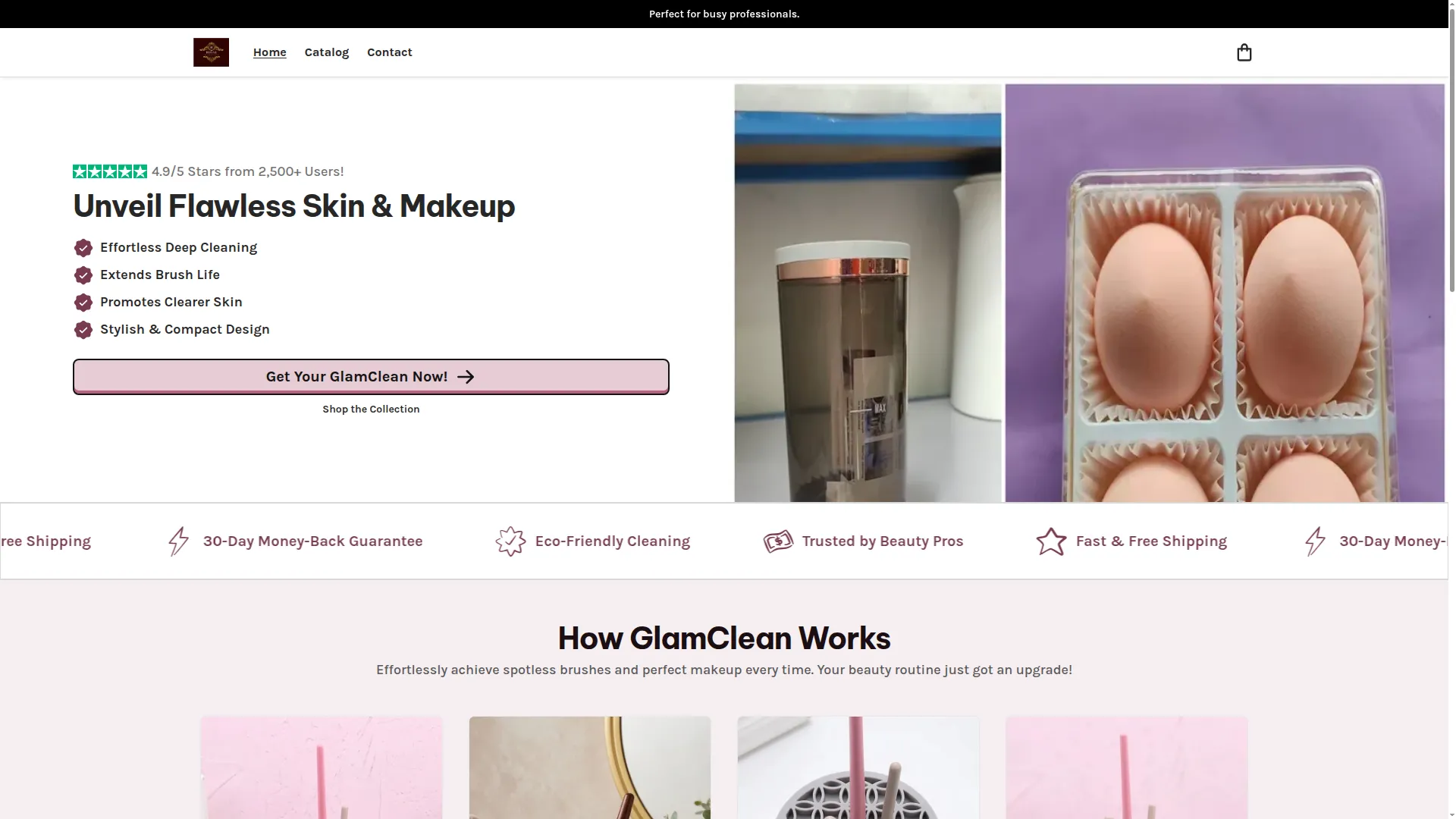Click the Eco-Friendly Cleaning badge icon
1456x819 pixels.
(x=510, y=541)
